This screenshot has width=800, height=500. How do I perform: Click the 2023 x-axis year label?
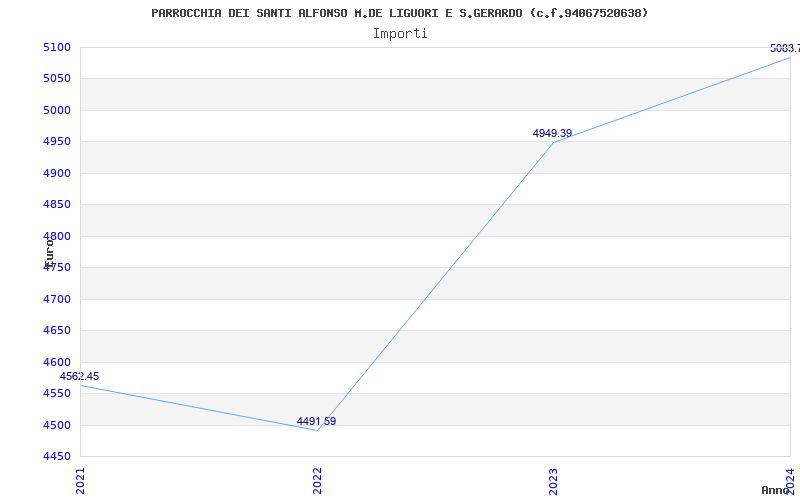(x=553, y=479)
